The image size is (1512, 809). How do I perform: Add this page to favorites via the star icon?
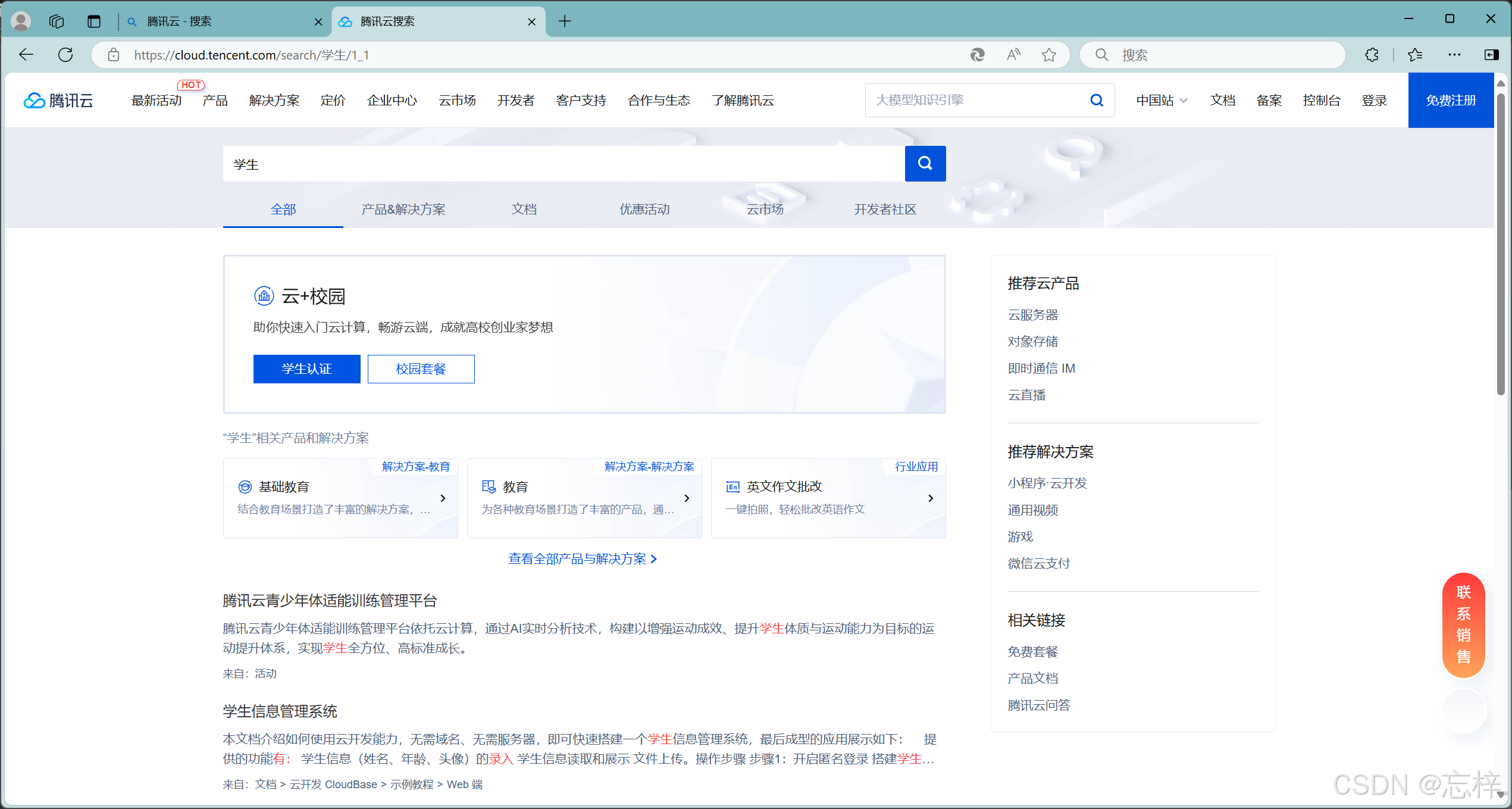pos(1048,55)
